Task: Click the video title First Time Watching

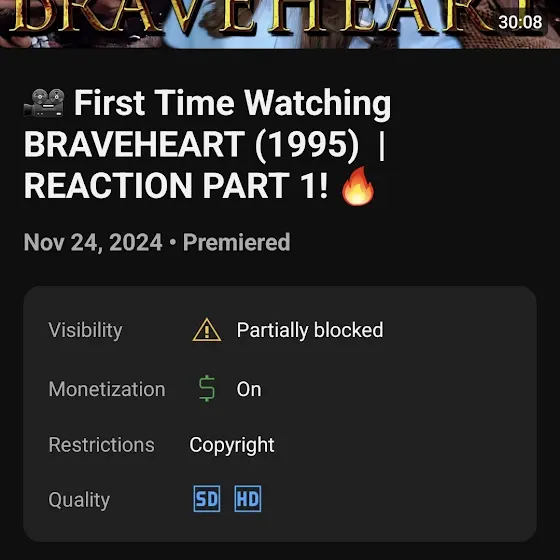Action: pos(232,103)
